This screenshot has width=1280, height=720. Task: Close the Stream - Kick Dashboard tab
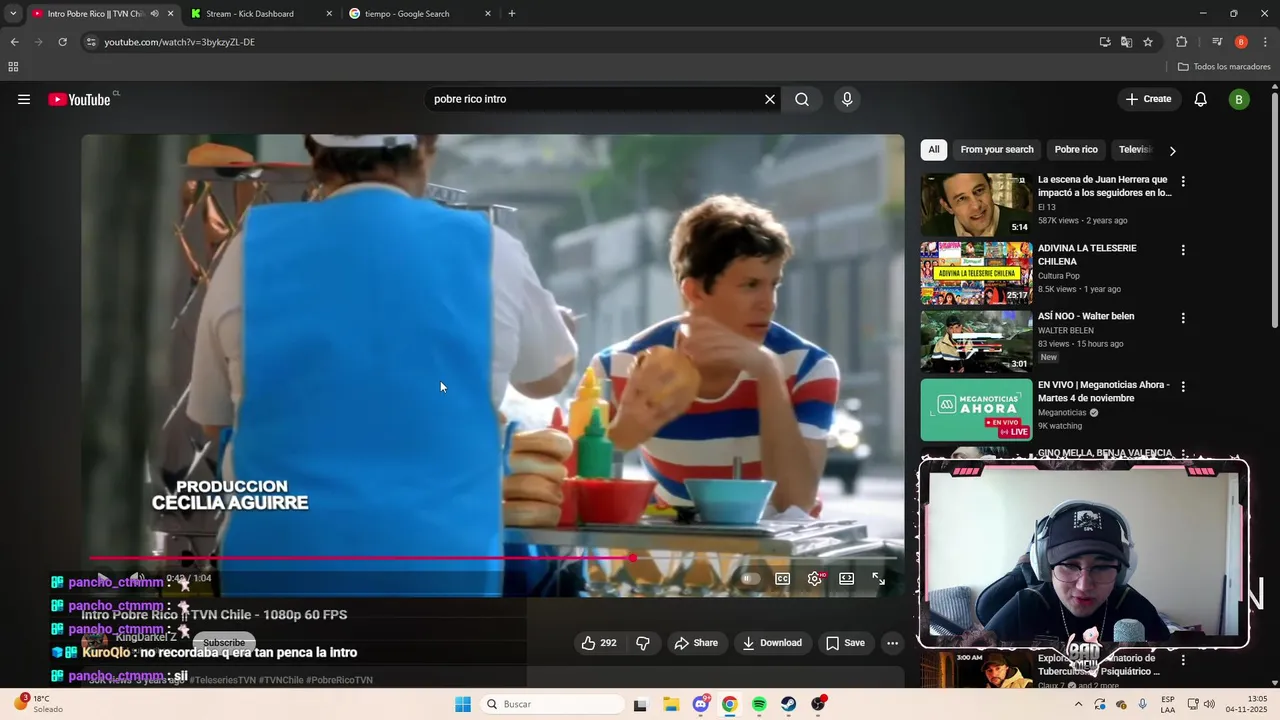click(329, 14)
